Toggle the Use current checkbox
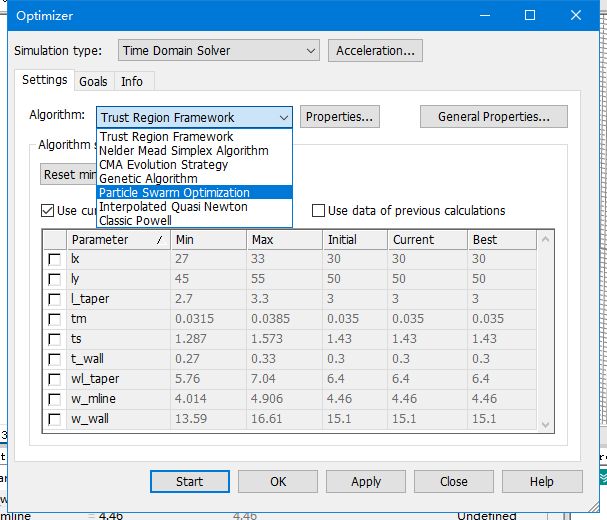The width and height of the screenshot is (607, 520). 47,211
